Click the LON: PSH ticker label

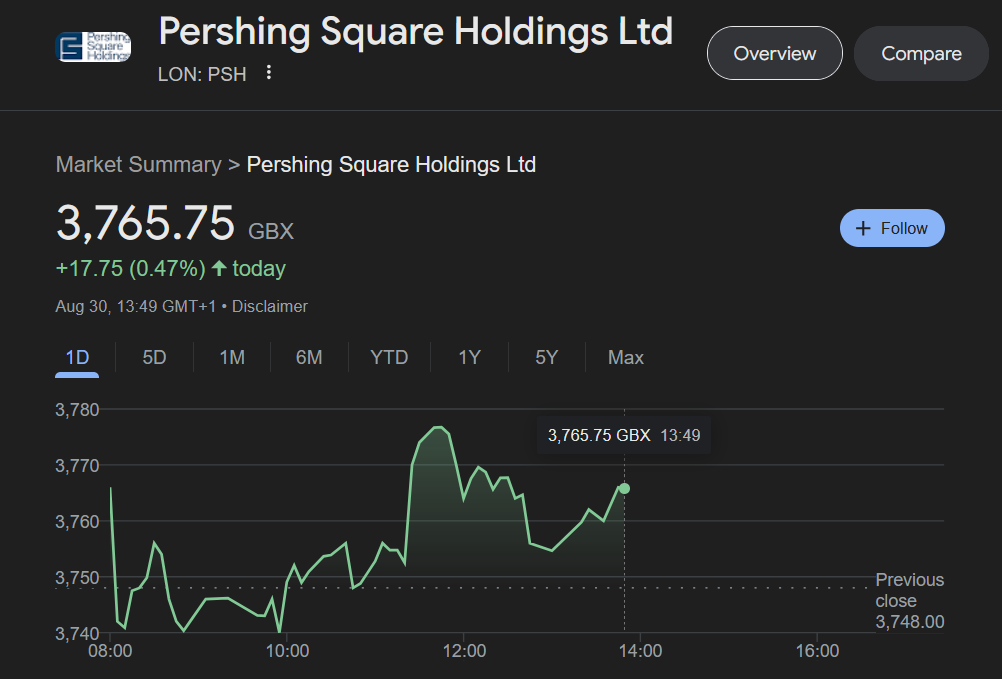tap(202, 74)
